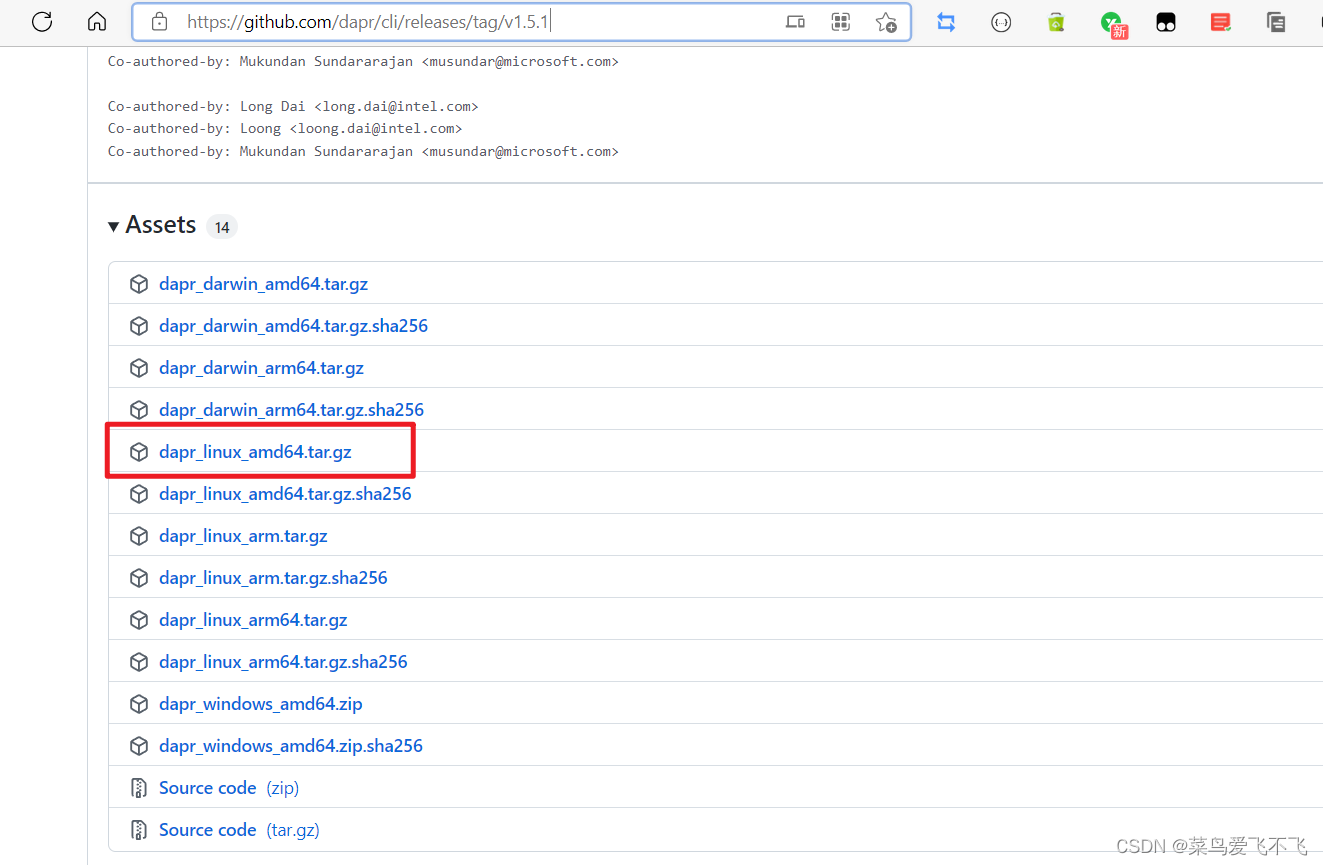Image resolution: width=1323 pixels, height=865 pixels.
Task: Download Source code (tar.gz)
Action: point(239,830)
